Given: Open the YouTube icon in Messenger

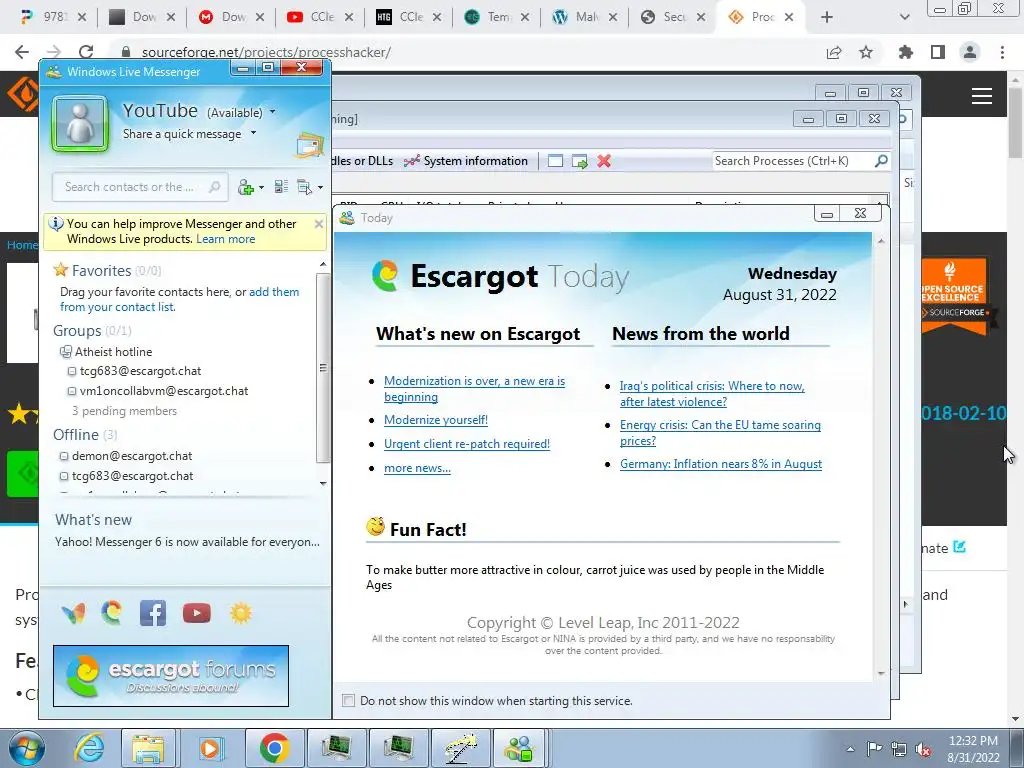Looking at the screenshot, I should [197, 613].
